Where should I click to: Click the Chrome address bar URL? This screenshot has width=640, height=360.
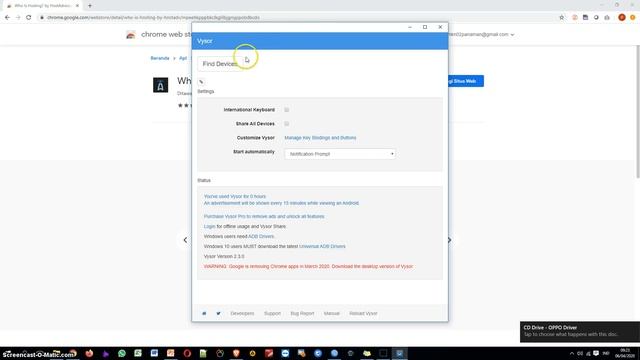point(153,18)
